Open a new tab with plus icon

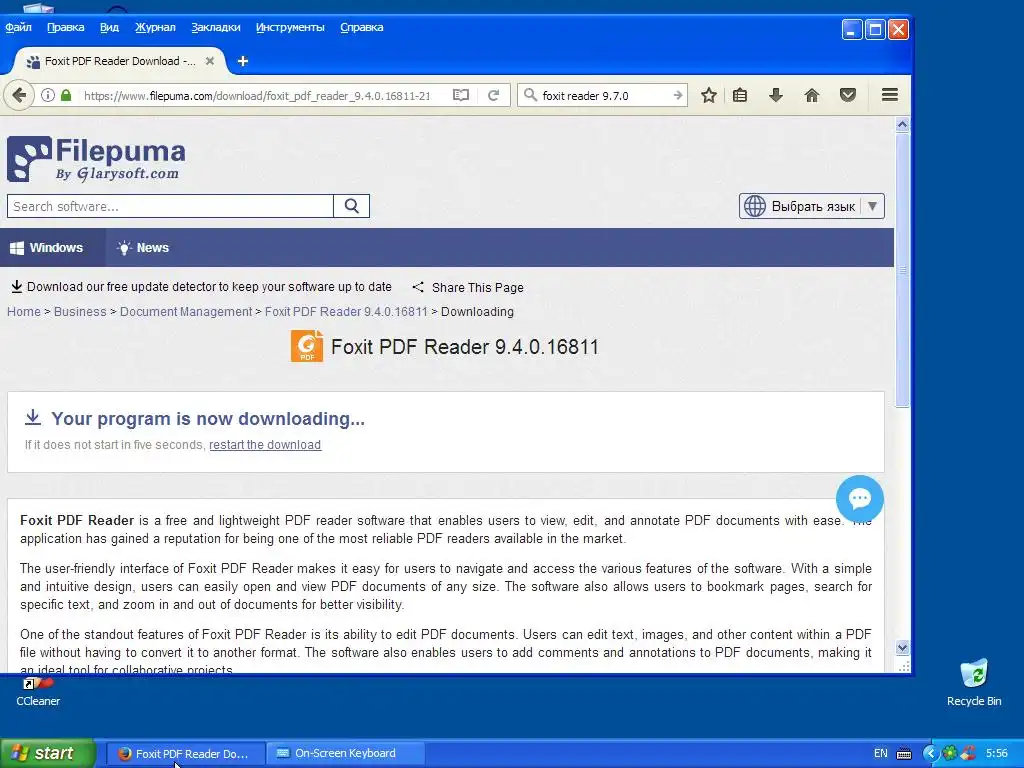pos(242,61)
